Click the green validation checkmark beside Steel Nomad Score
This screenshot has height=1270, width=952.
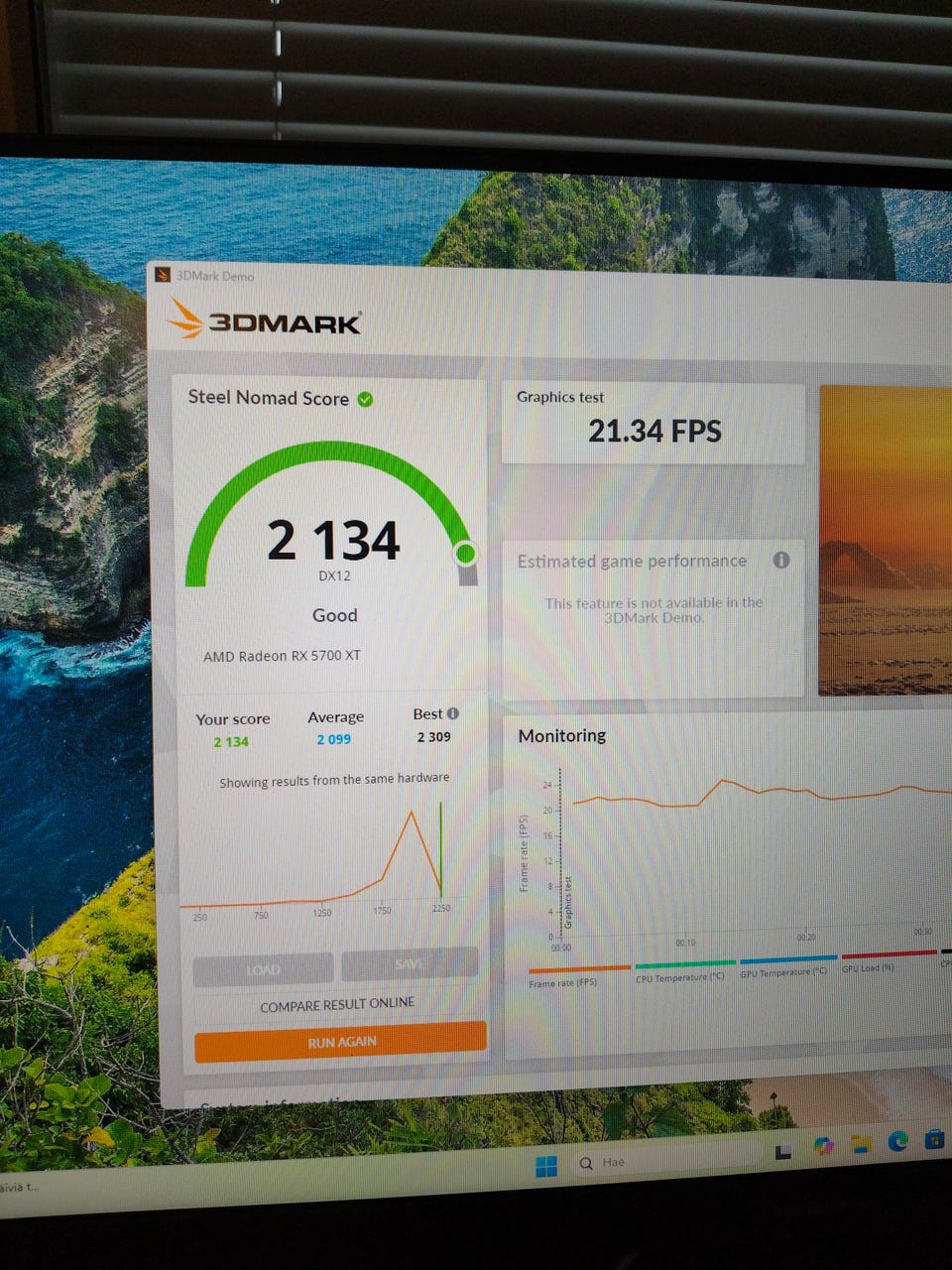point(366,400)
